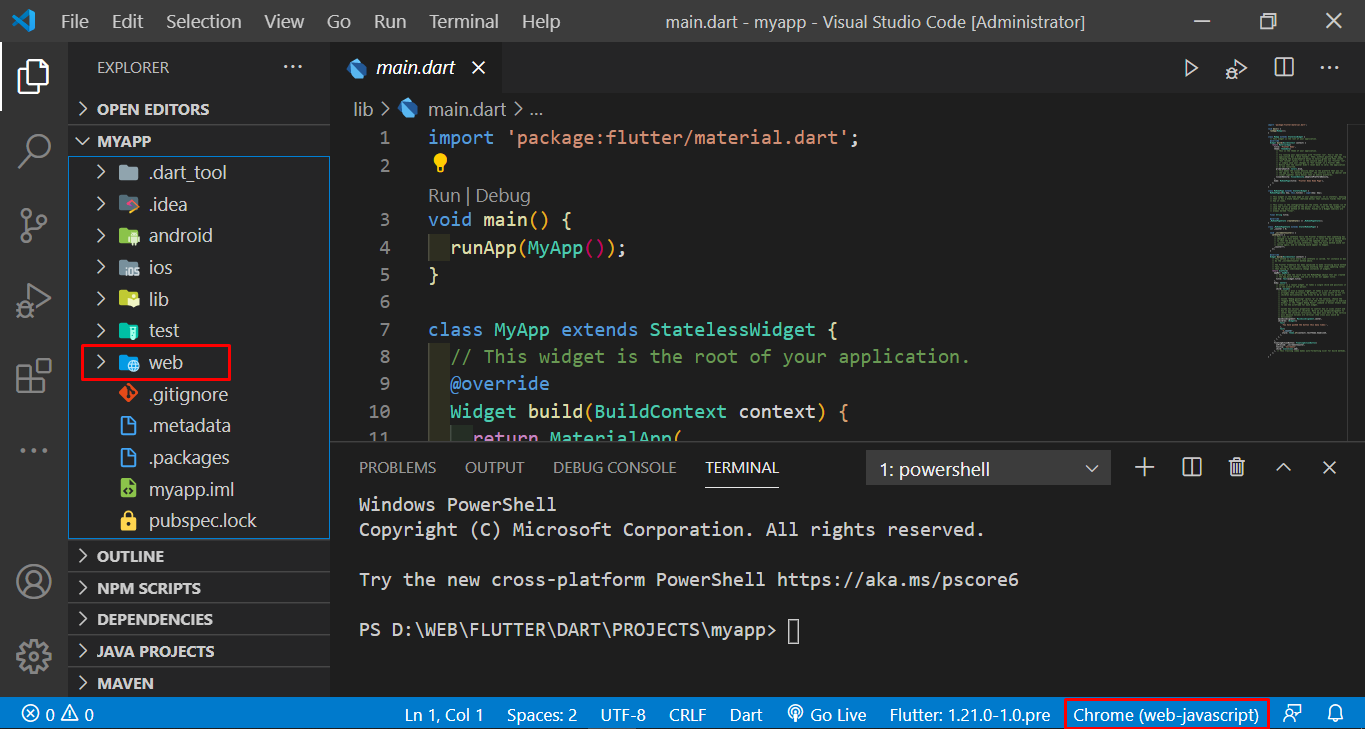Viewport: 1365px width, 729px height.
Task: Open the Run and Debug view
Action: (33, 301)
